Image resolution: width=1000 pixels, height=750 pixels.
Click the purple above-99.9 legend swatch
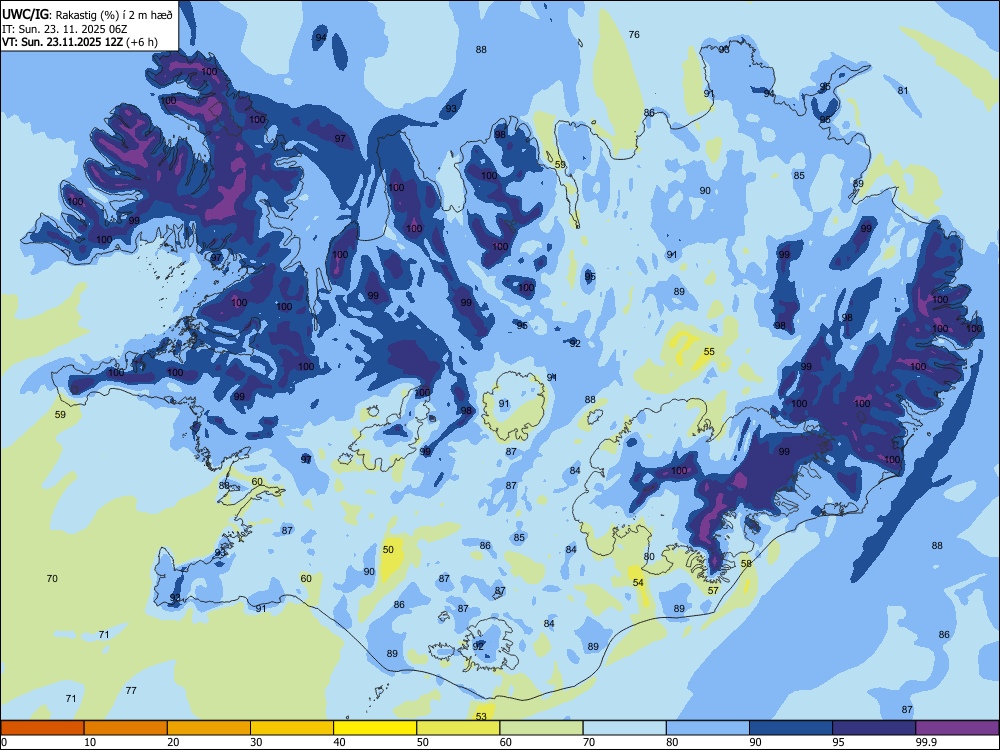pyautogui.click(x=957, y=728)
